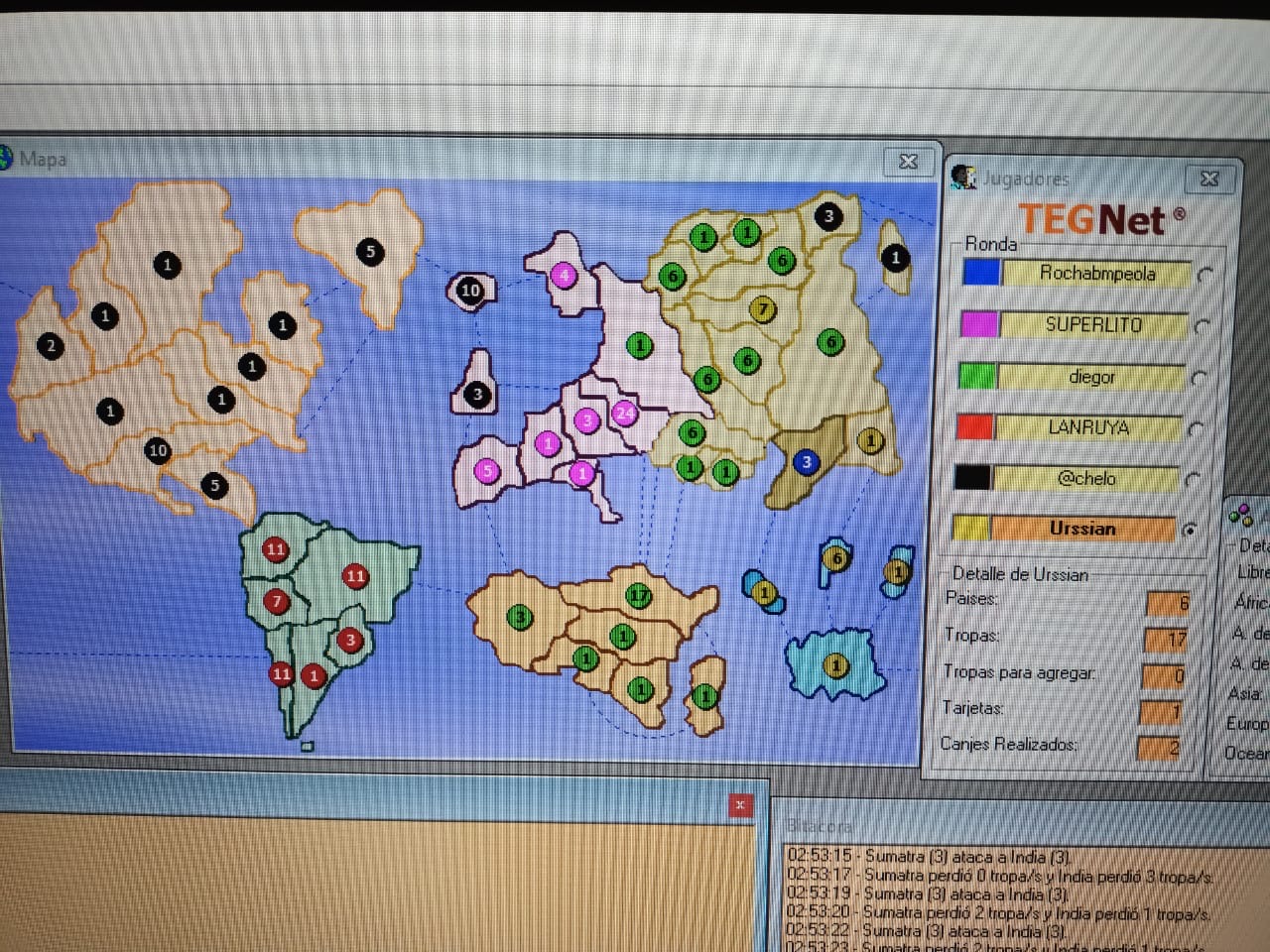Select the black 3 token in northeast Asia
Screen dimensions: 1270x952
pos(828,215)
